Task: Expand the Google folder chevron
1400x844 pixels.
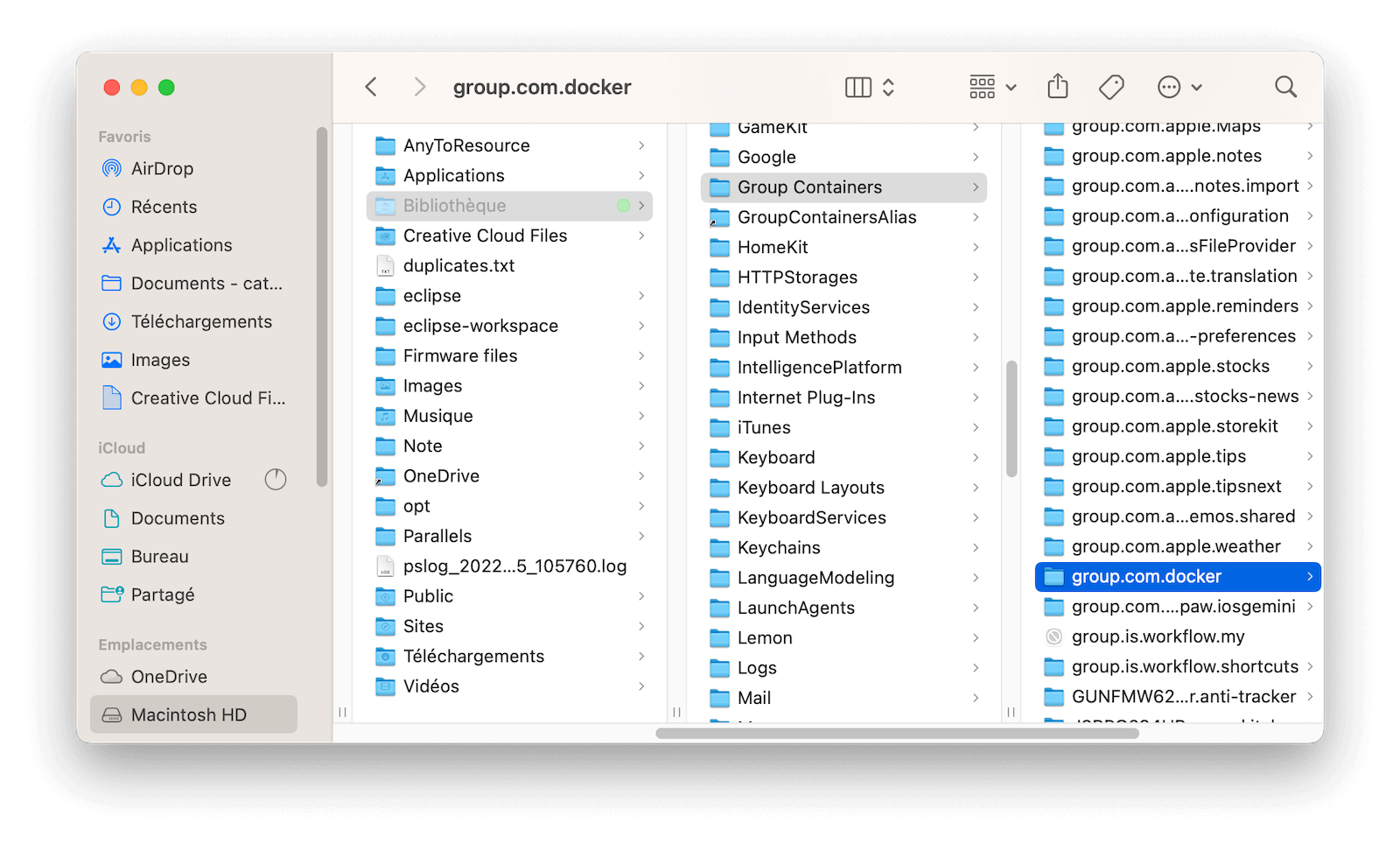Action: (x=976, y=157)
